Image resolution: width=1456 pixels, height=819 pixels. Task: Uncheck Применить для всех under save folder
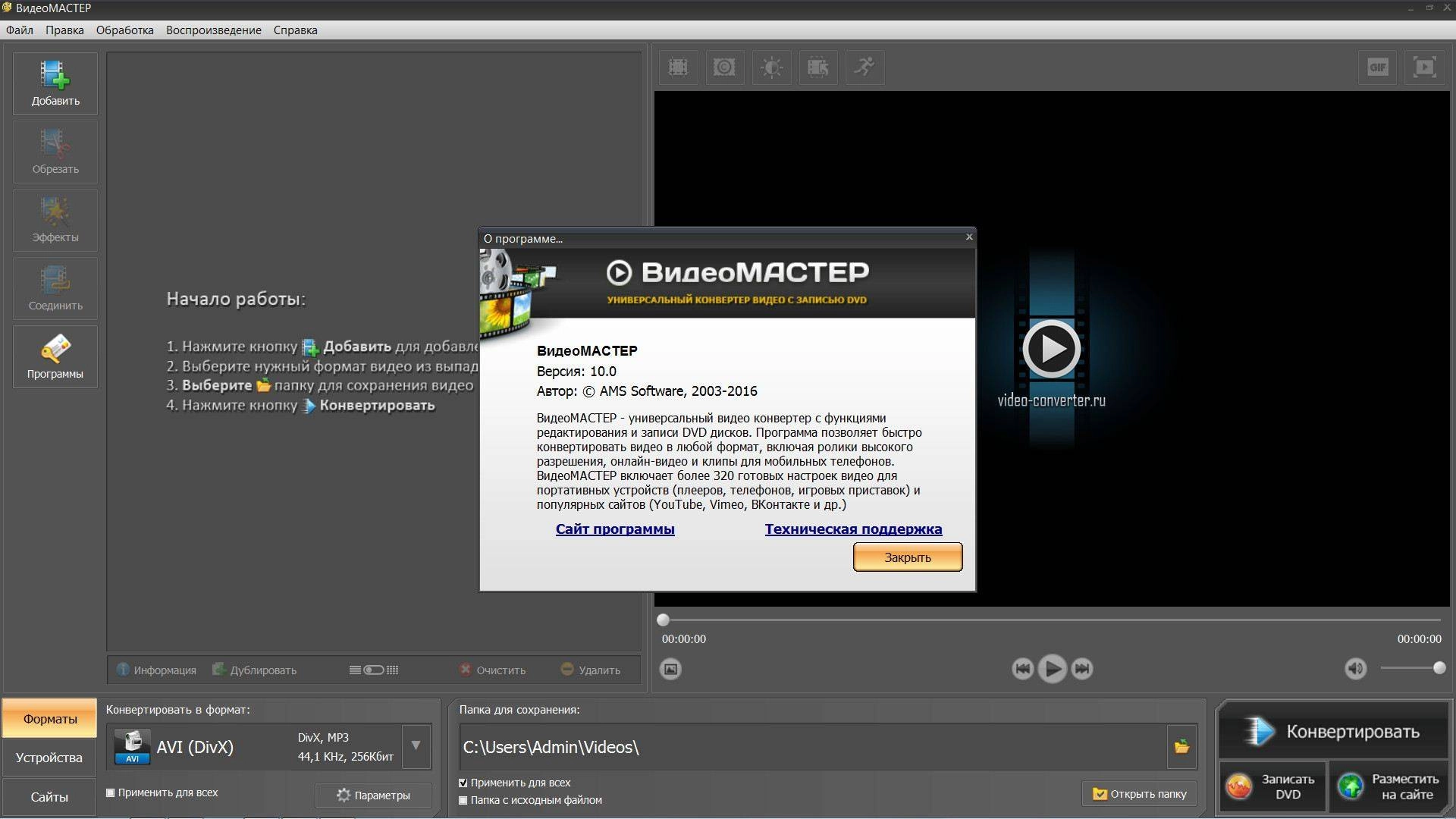click(463, 783)
